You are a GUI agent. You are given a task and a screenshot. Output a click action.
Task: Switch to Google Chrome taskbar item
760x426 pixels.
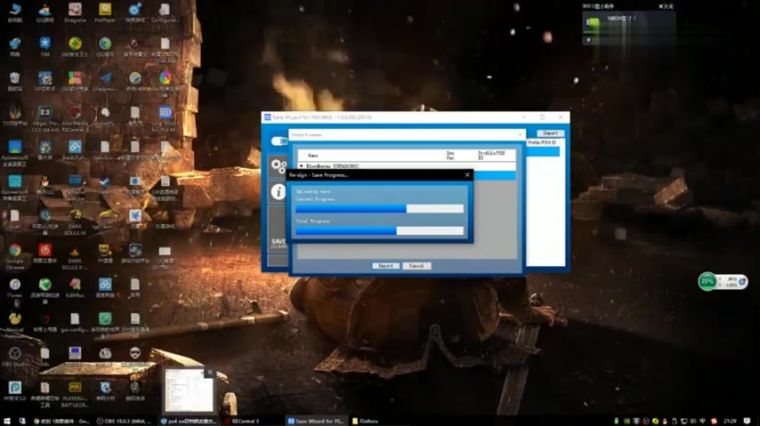(61, 421)
